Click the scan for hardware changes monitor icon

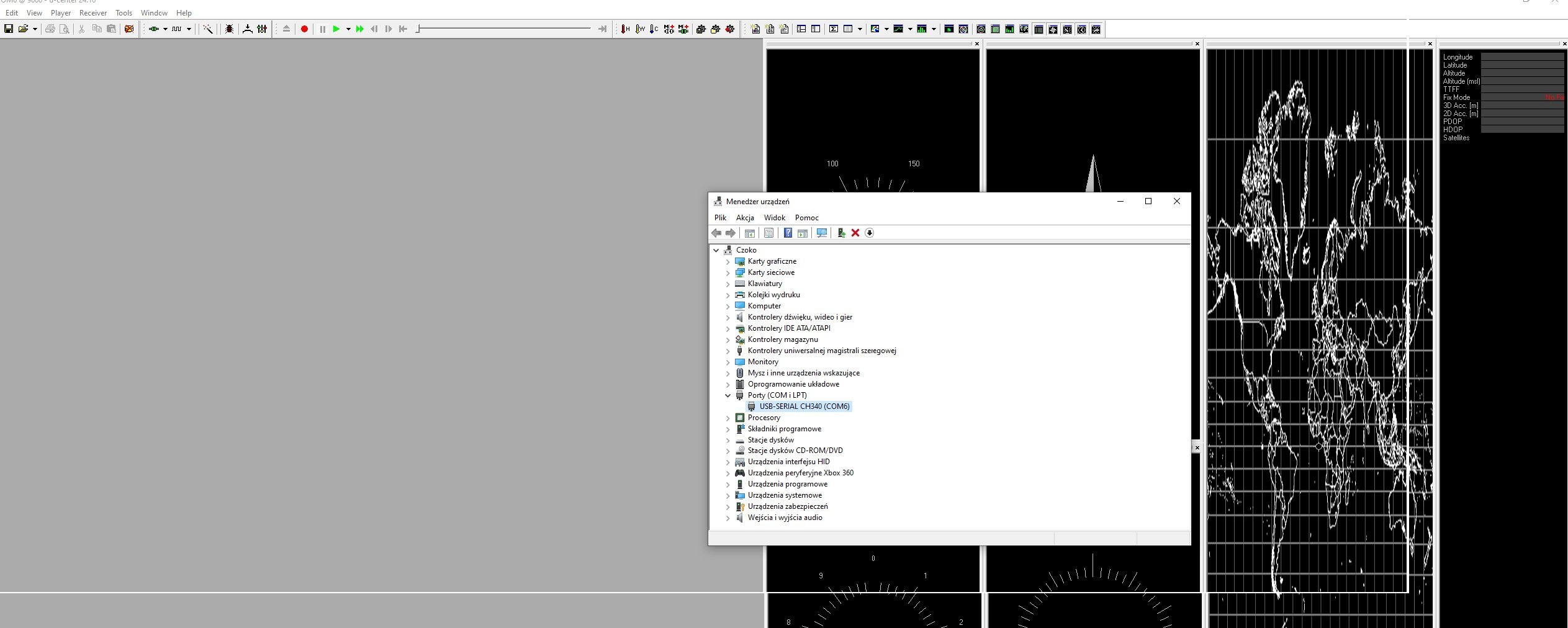coord(821,233)
